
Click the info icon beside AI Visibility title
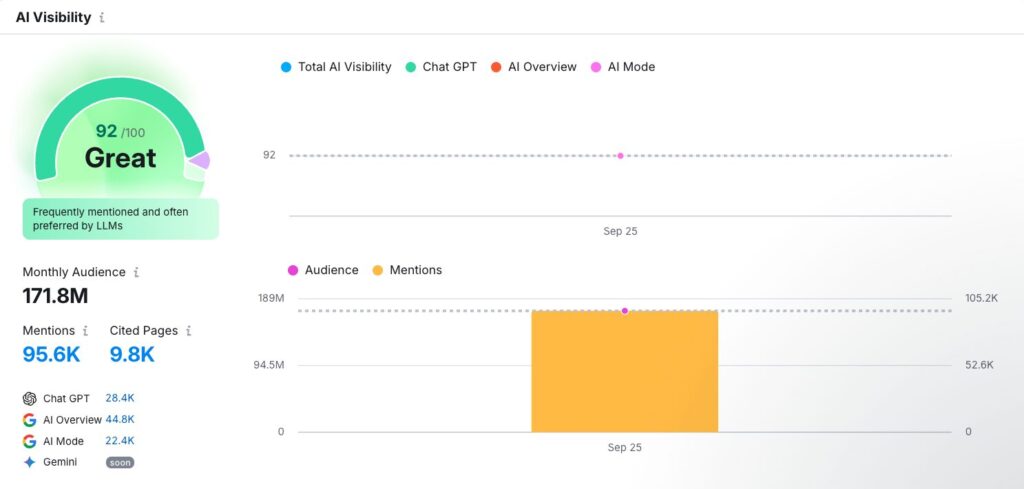pos(102,18)
